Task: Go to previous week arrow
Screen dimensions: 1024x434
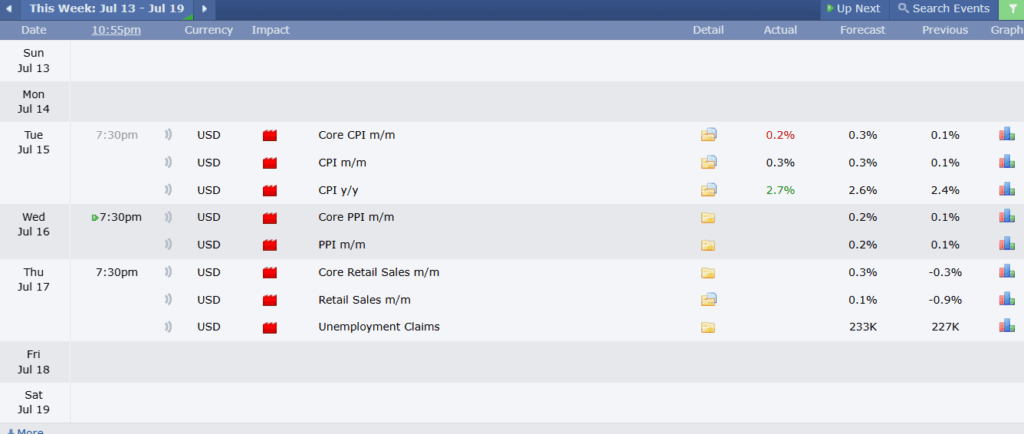Action: coord(9,9)
